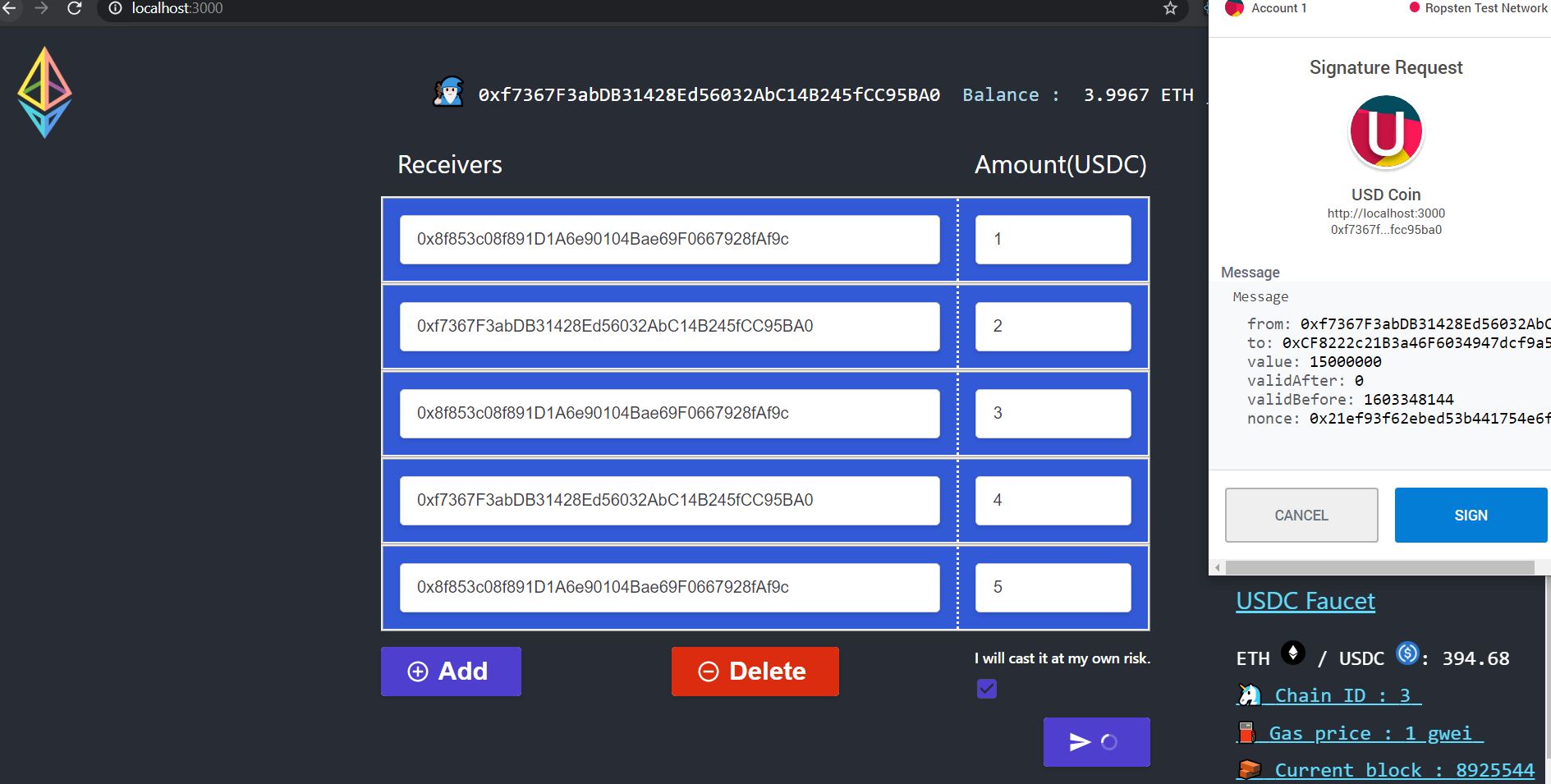1551x784 pixels.
Task: Click the 3.9967 ETH balance value
Action: pyautogui.click(x=1139, y=95)
